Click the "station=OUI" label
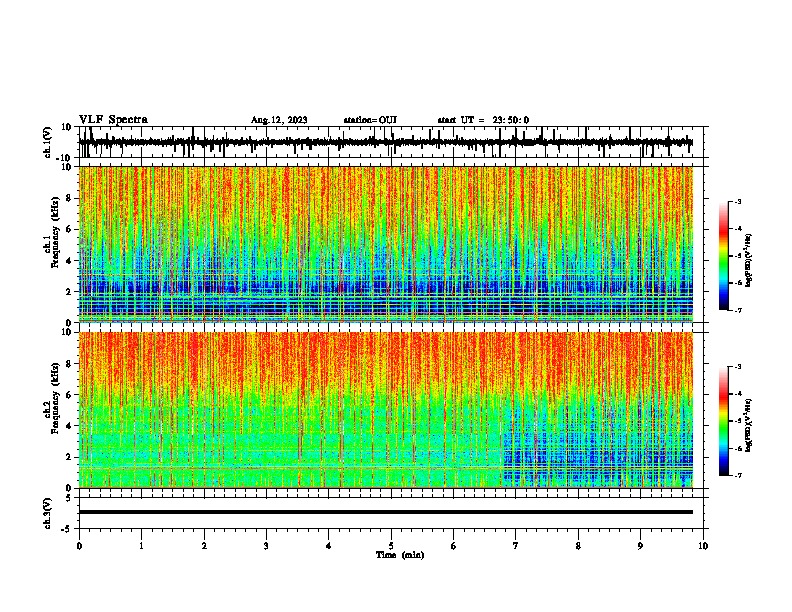This screenshot has height=612, width=792. (x=370, y=120)
